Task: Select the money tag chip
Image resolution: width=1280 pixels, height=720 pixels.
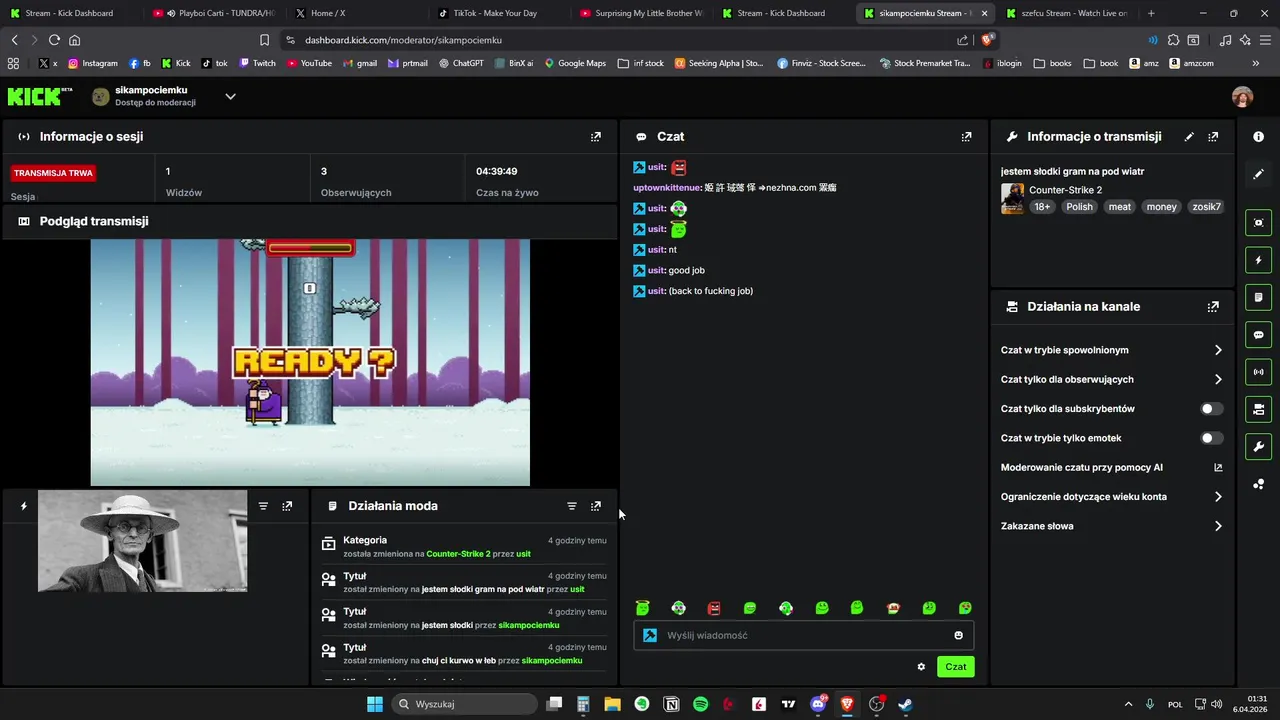Action: click(1161, 207)
